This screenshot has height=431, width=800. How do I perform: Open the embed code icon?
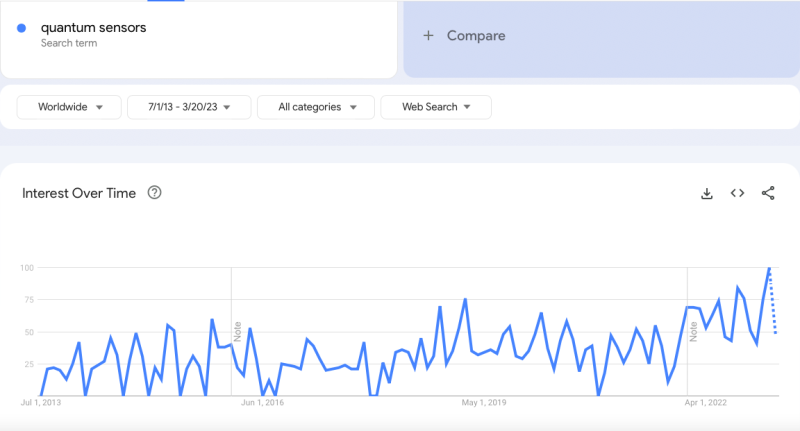point(737,193)
